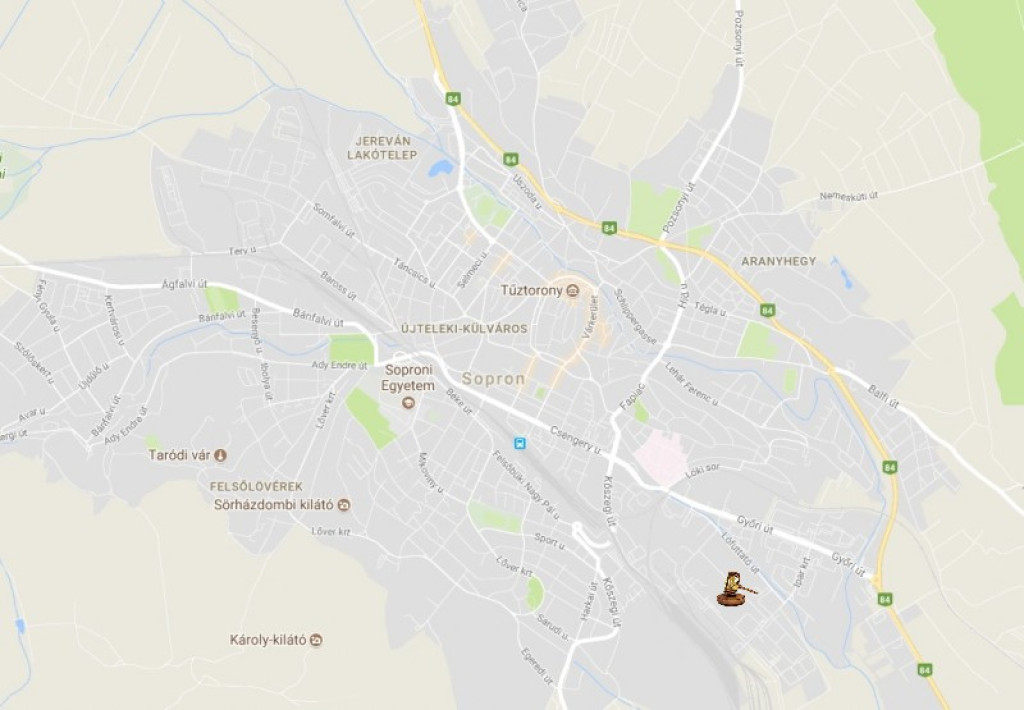Click the Csengery u street label
Image resolution: width=1024 pixels, height=710 pixels.
(x=575, y=441)
